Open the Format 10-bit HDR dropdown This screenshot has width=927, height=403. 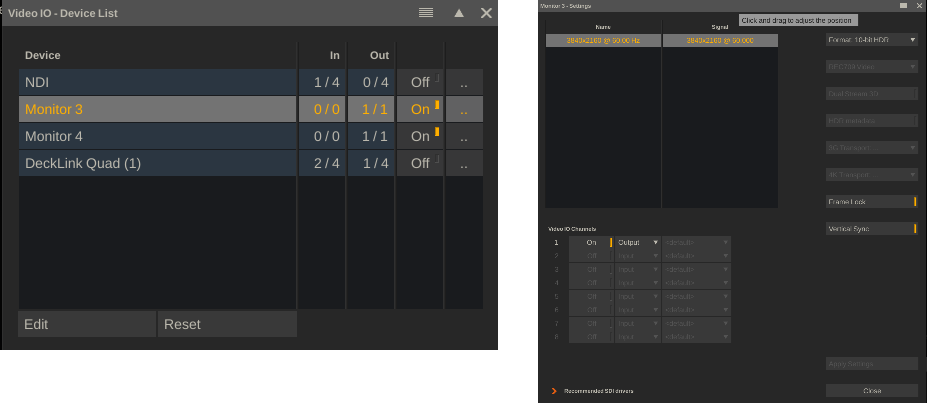click(x=871, y=40)
